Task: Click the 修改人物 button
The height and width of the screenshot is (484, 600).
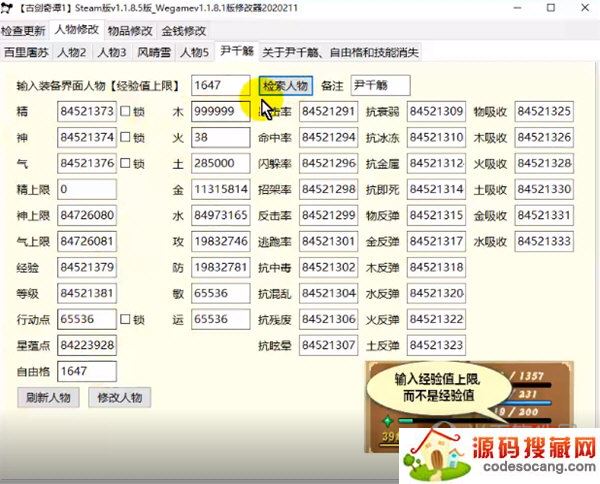Action: [x=122, y=397]
